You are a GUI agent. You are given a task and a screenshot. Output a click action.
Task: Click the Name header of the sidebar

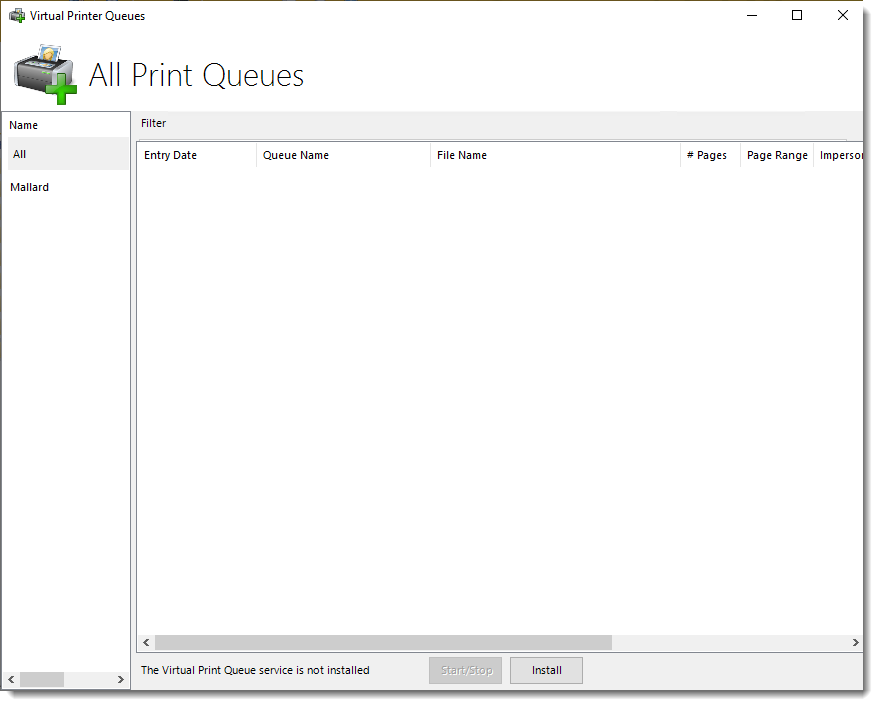pyautogui.click(x=23, y=124)
